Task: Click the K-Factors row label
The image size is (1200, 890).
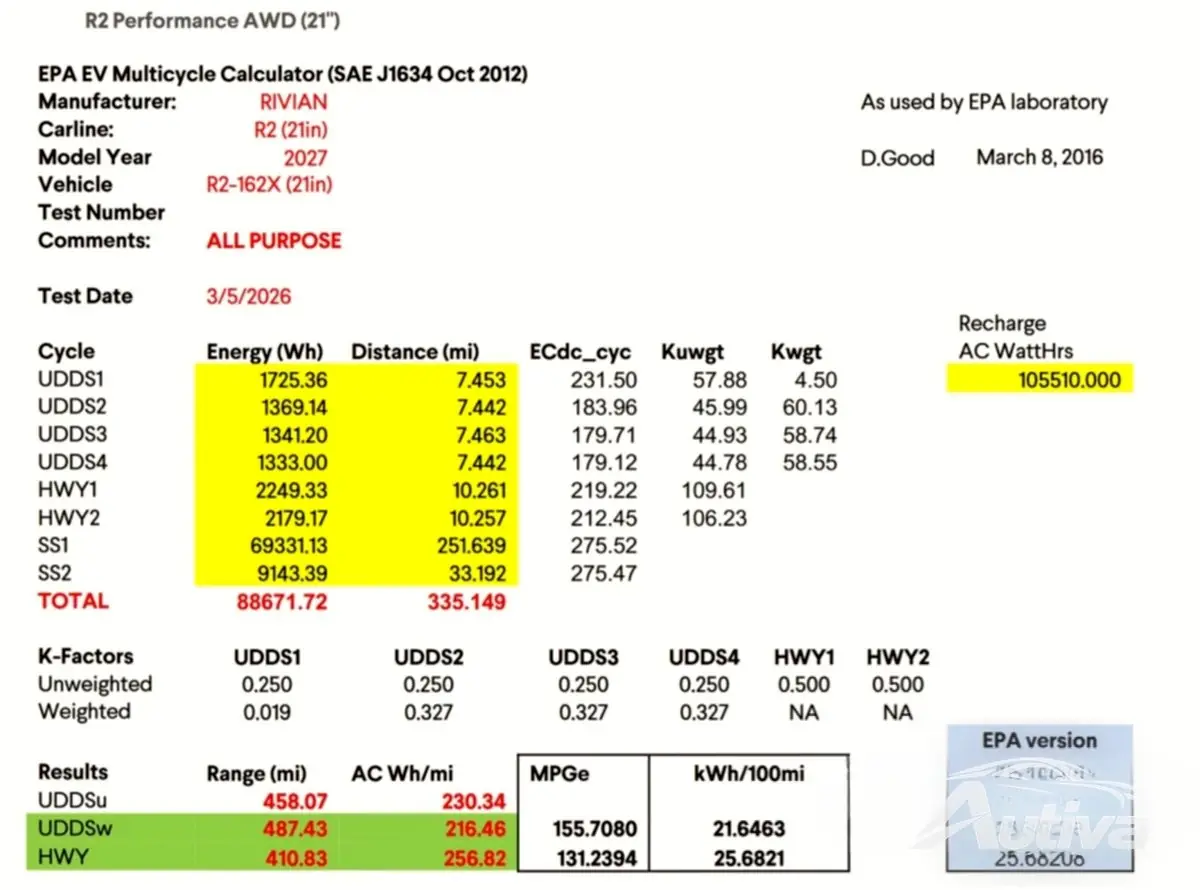Action: [x=85, y=657]
